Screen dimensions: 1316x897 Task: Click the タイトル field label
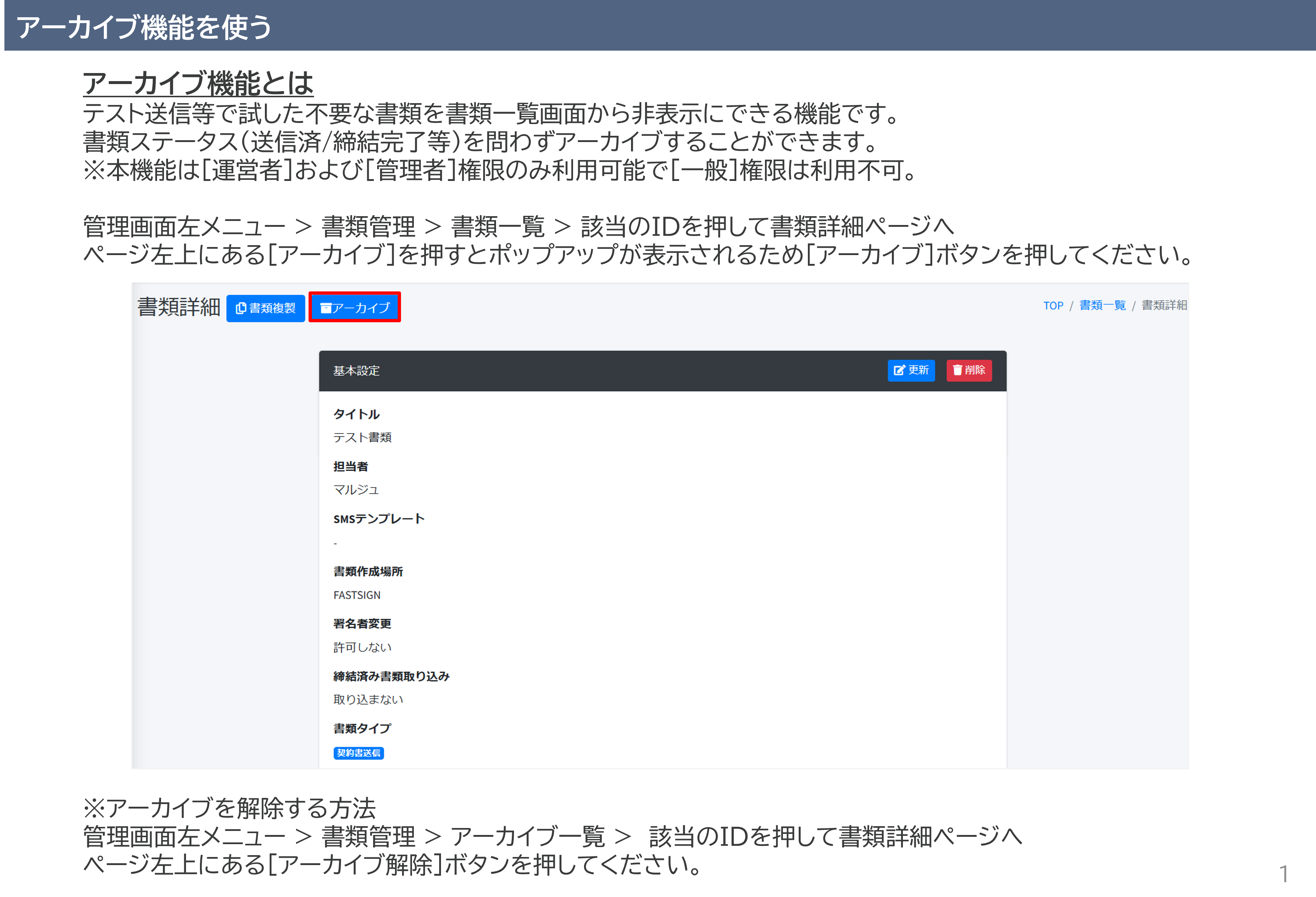pos(356,414)
